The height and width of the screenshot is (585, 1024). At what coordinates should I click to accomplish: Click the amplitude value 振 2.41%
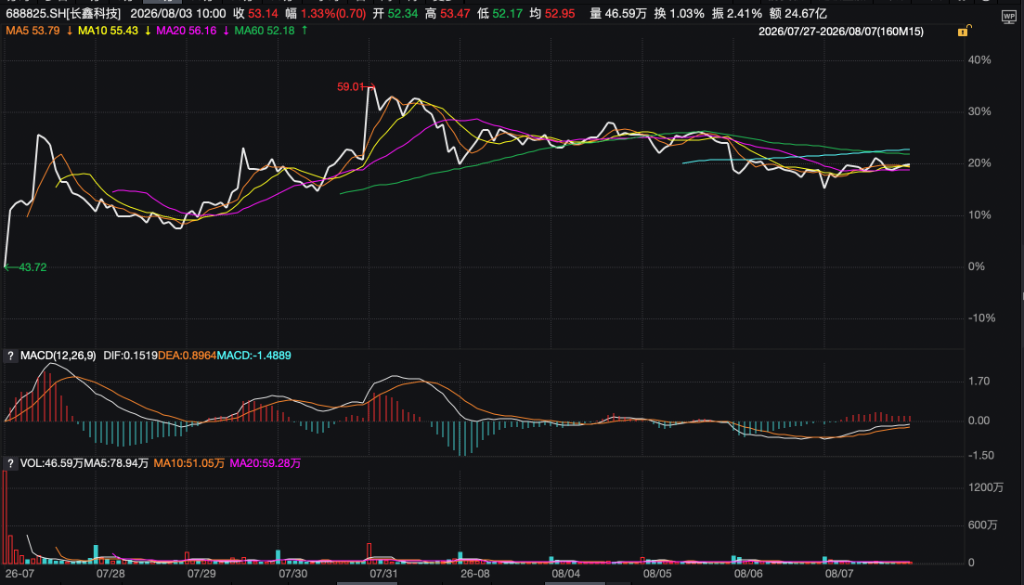pos(737,14)
